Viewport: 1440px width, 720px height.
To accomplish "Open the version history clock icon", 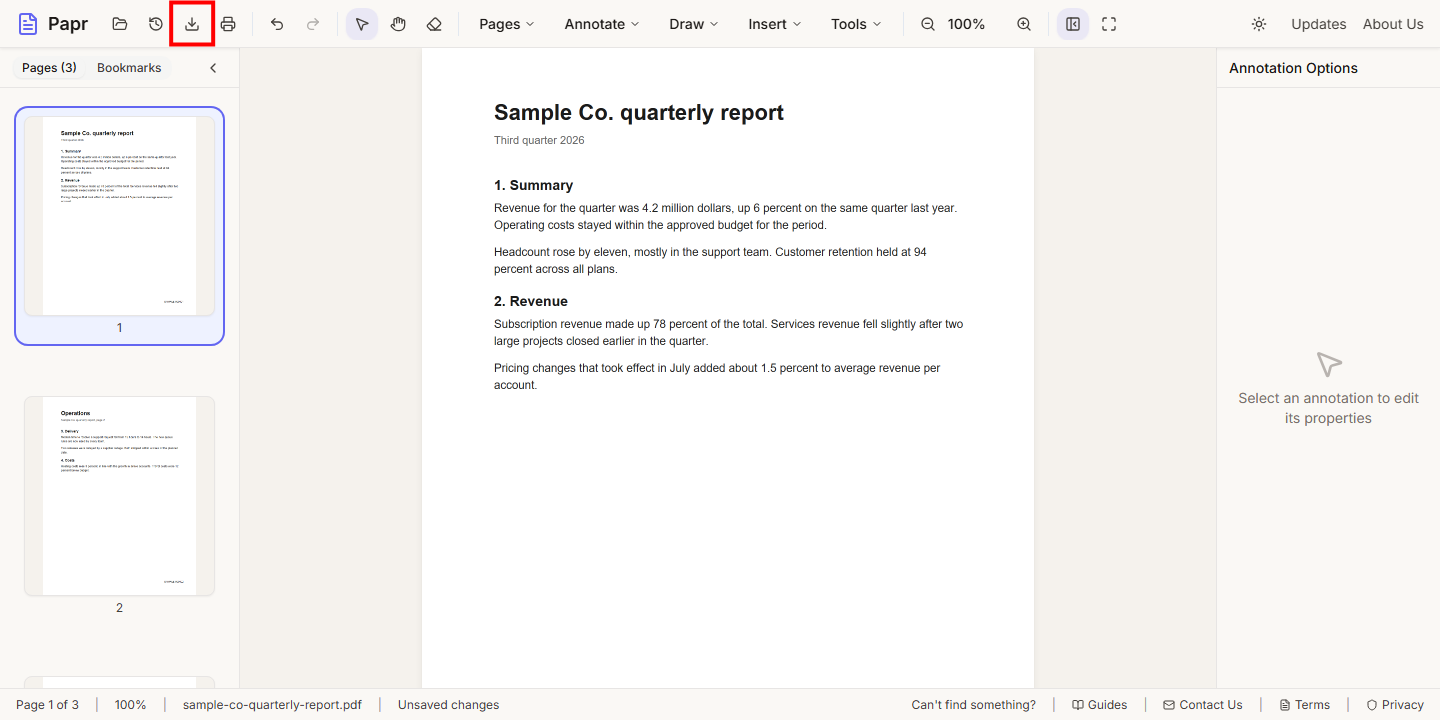I will tap(156, 24).
